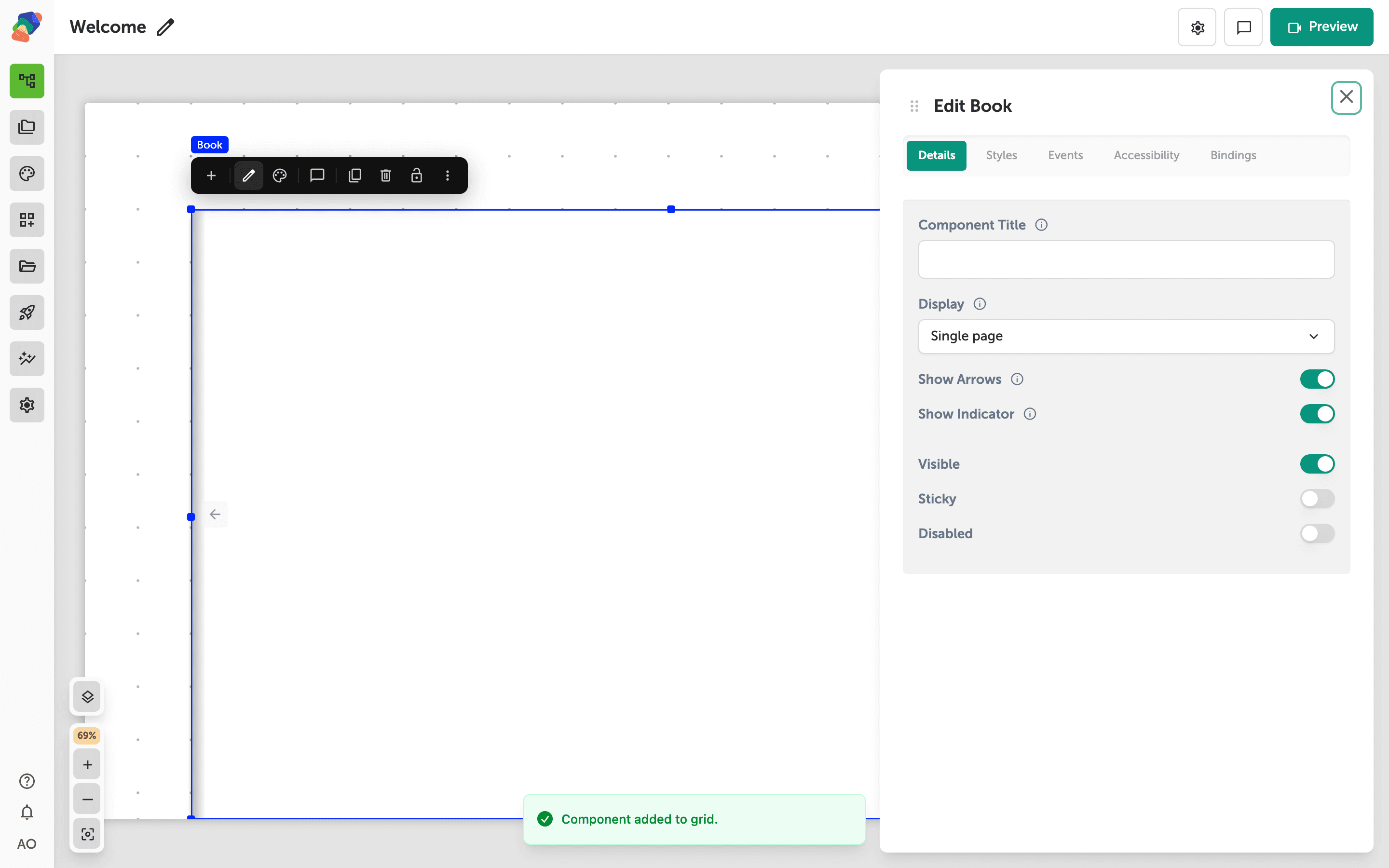Open the page structure tree icon in sidebar
Image resolution: width=1389 pixels, height=868 pixels.
(x=27, y=81)
